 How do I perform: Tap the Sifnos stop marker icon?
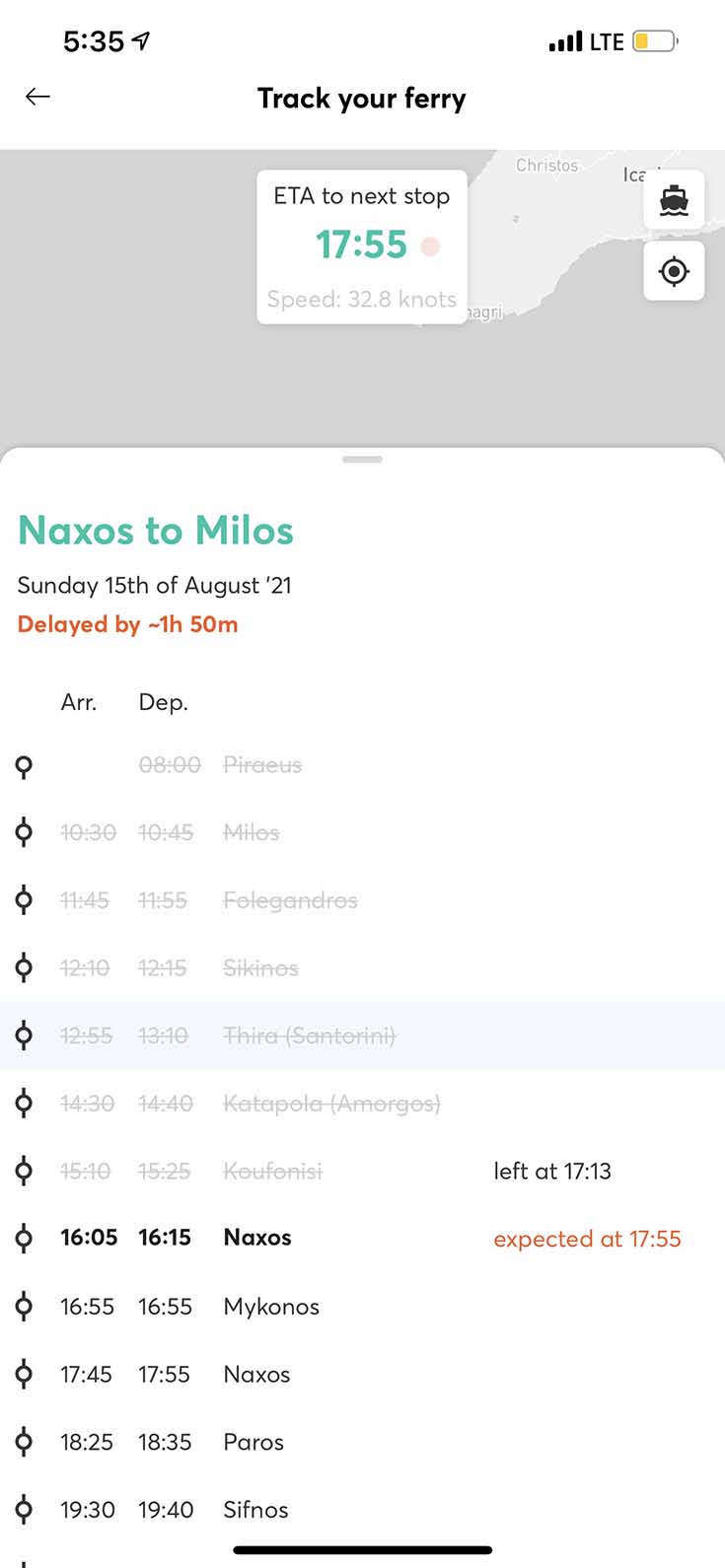click(25, 1510)
